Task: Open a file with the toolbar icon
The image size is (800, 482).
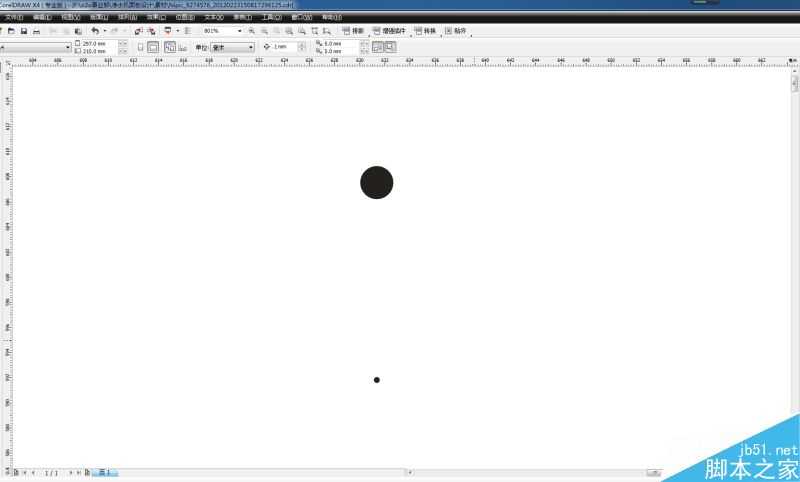Action: pos(11,31)
